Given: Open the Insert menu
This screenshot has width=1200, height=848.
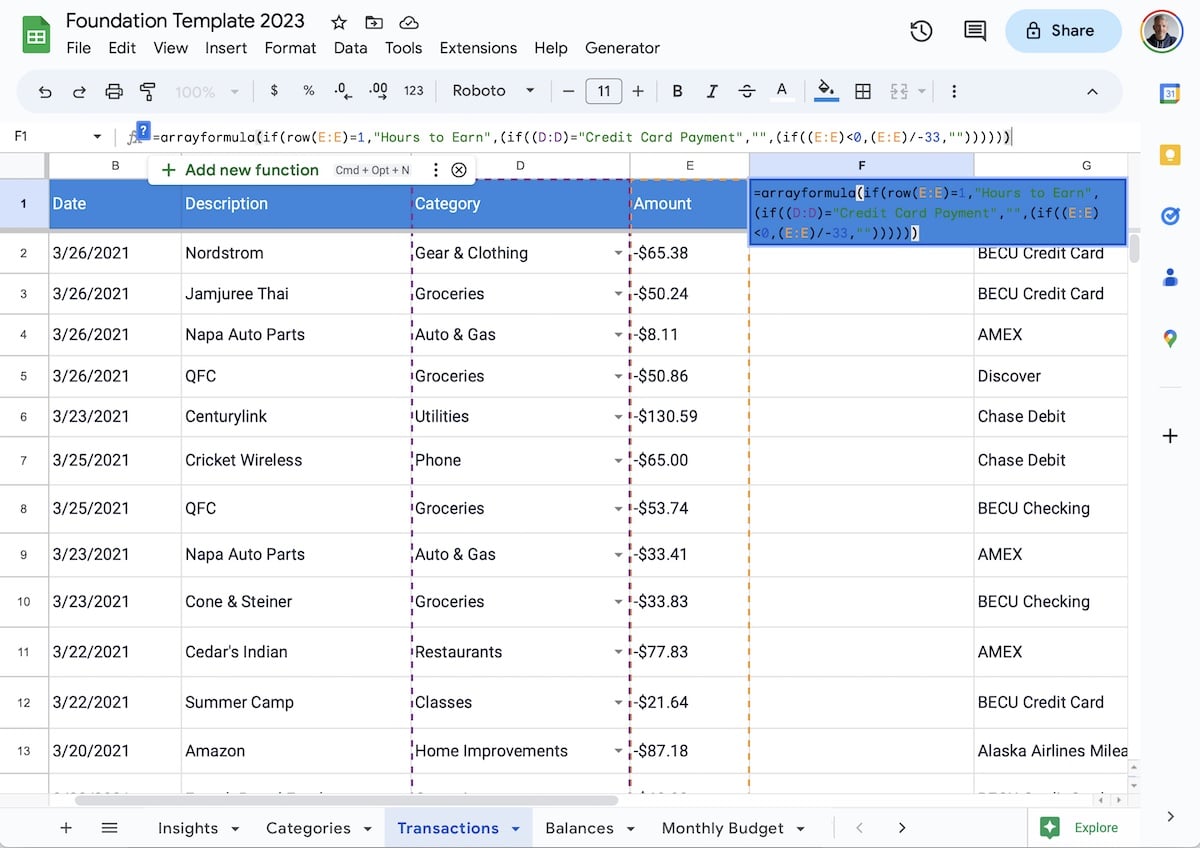Looking at the screenshot, I should 226,48.
